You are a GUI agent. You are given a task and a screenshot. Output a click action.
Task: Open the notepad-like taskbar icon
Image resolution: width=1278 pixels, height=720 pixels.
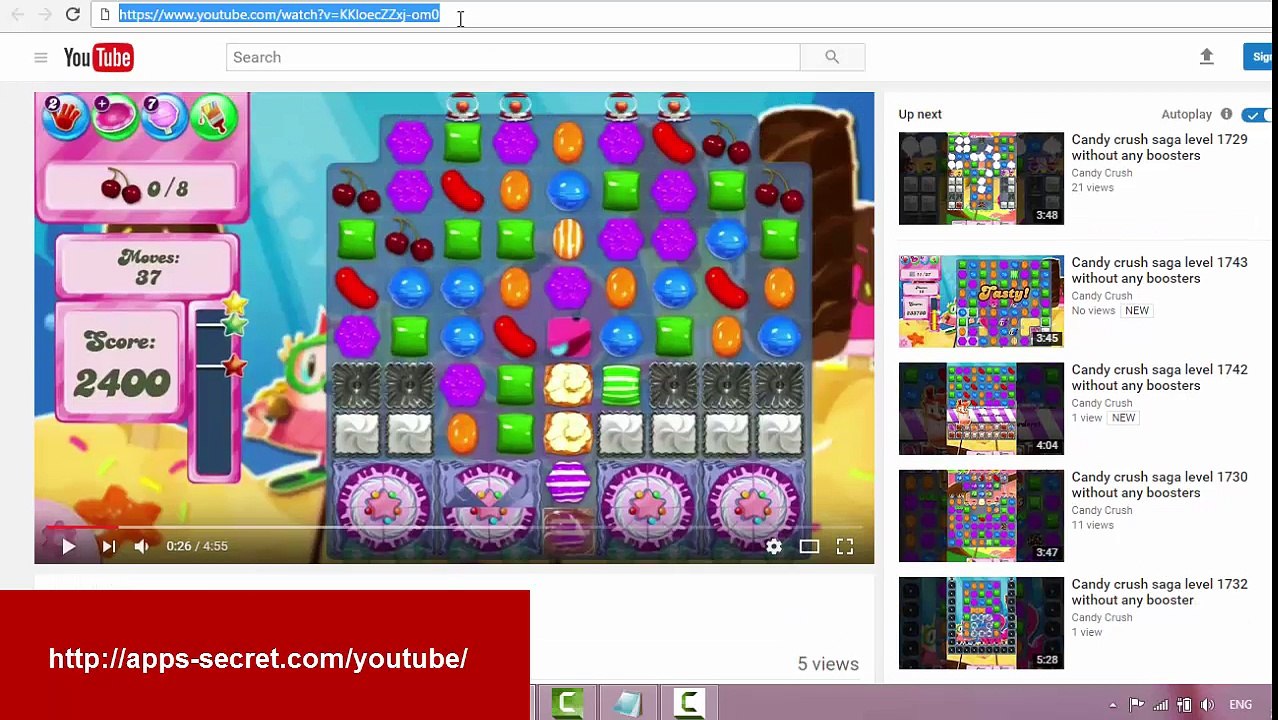point(628,703)
